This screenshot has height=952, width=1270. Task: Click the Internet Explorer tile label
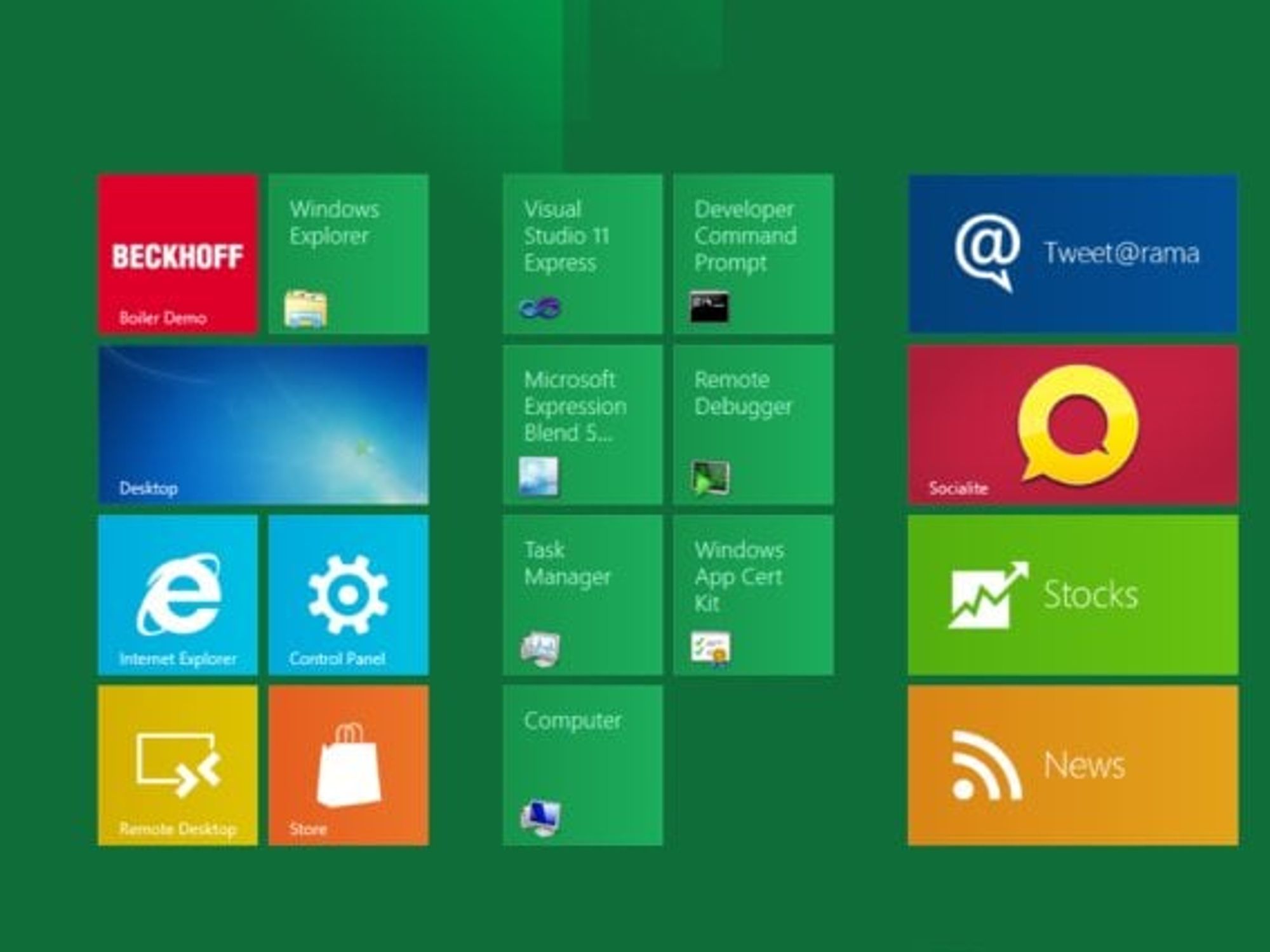(x=178, y=659)
